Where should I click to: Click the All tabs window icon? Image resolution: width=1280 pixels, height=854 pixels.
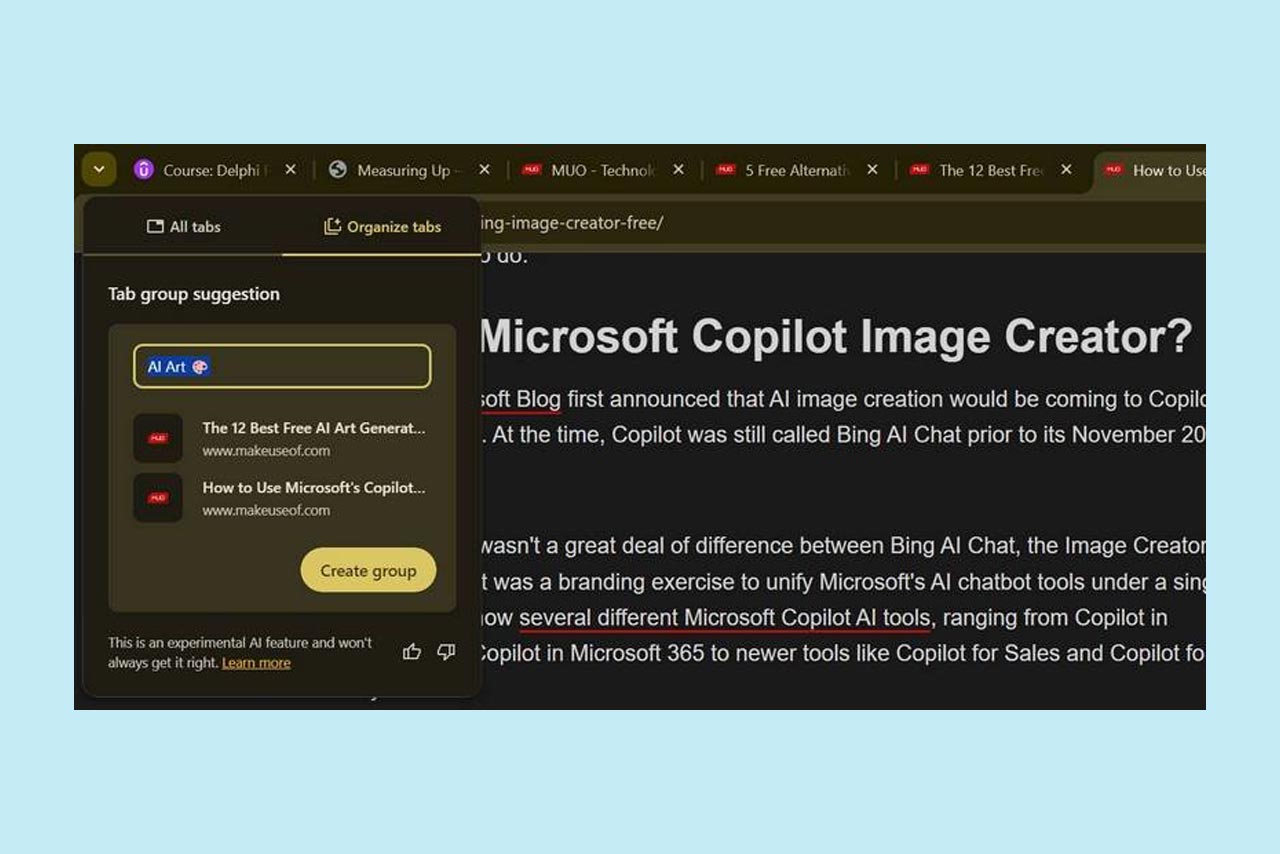click(x=155, y=227)
